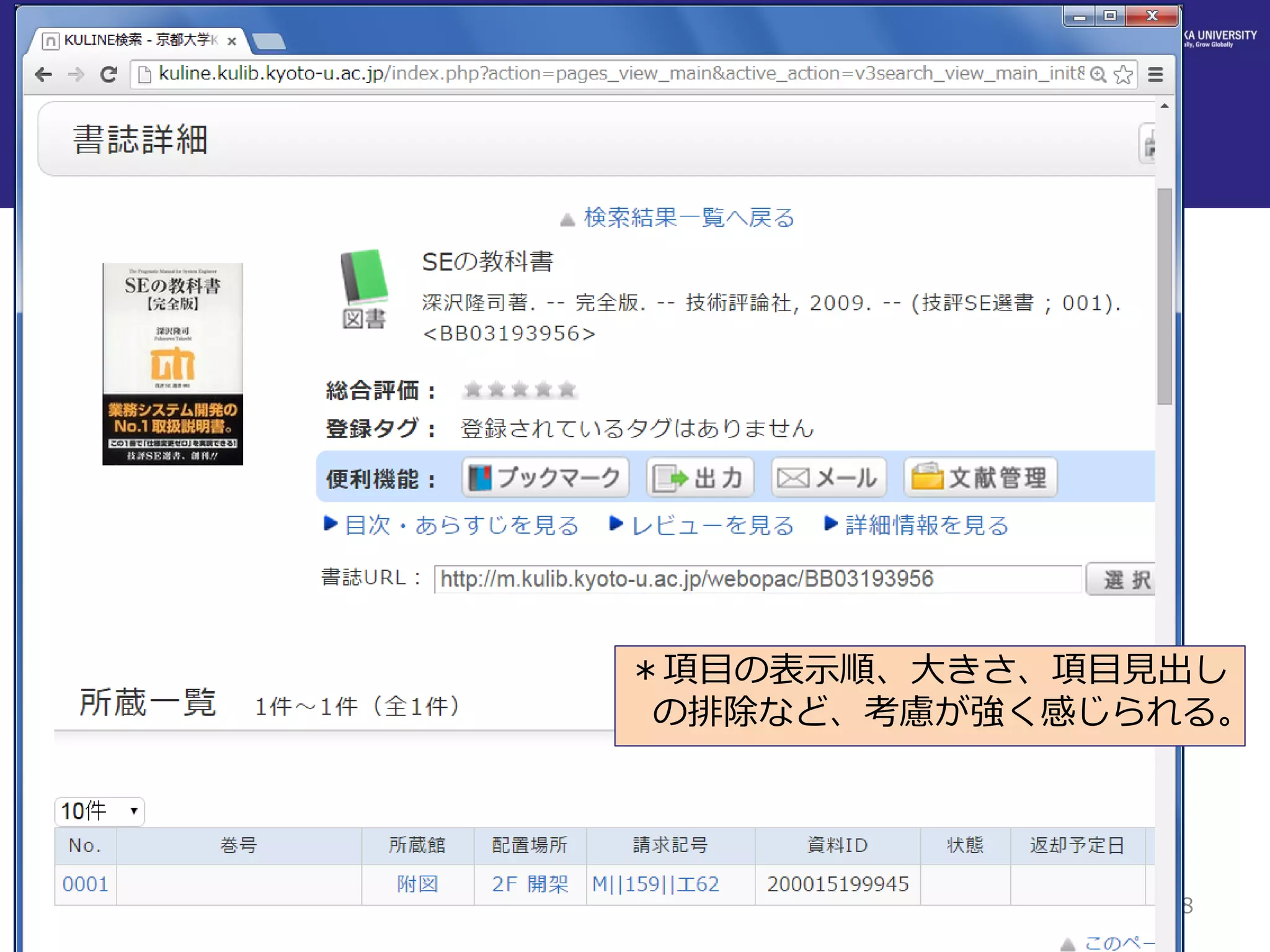The height and width of the screenshot is (952, 1270).
Task: Click the browser back arrow
Action: [43, 75]
